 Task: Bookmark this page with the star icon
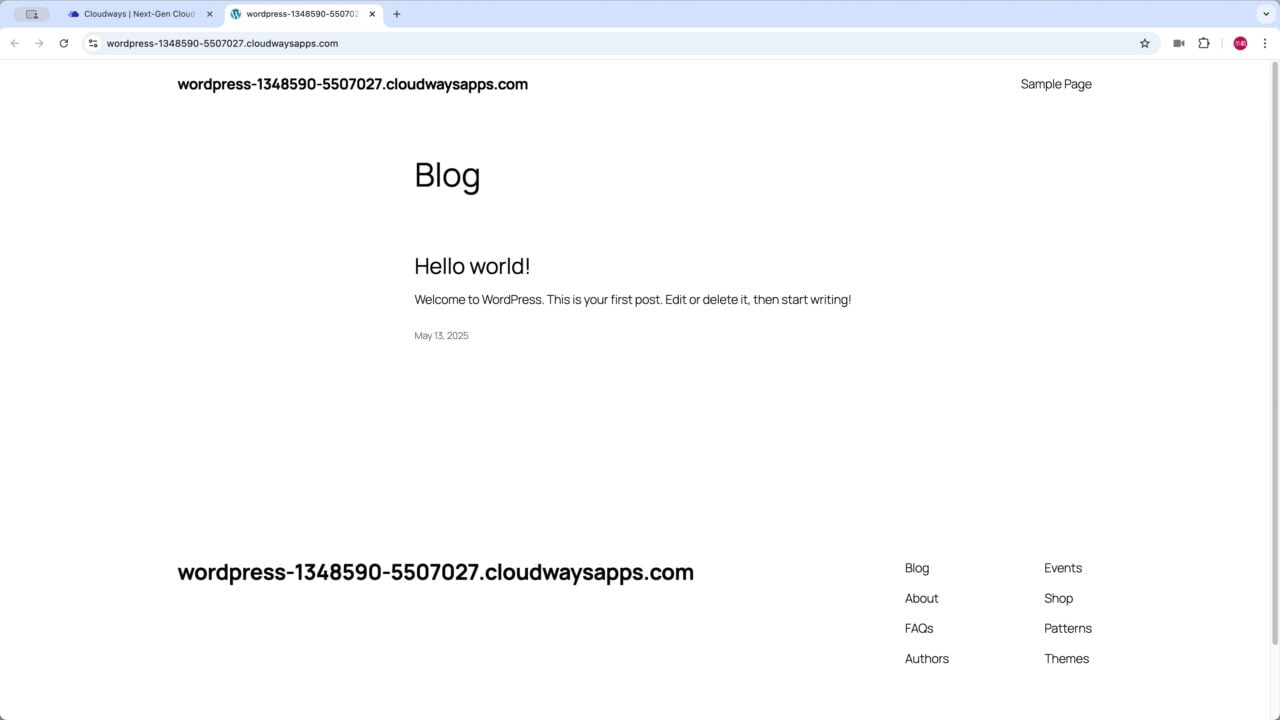coord(1145,43)
